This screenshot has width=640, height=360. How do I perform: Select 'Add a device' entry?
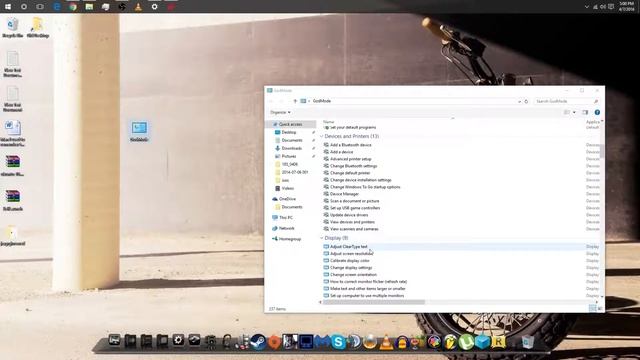342,152
